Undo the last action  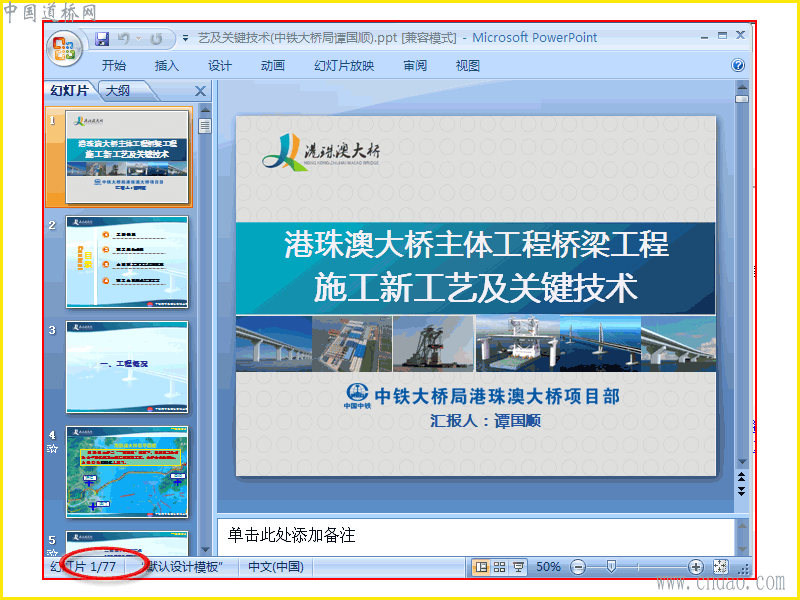point(123,39)
